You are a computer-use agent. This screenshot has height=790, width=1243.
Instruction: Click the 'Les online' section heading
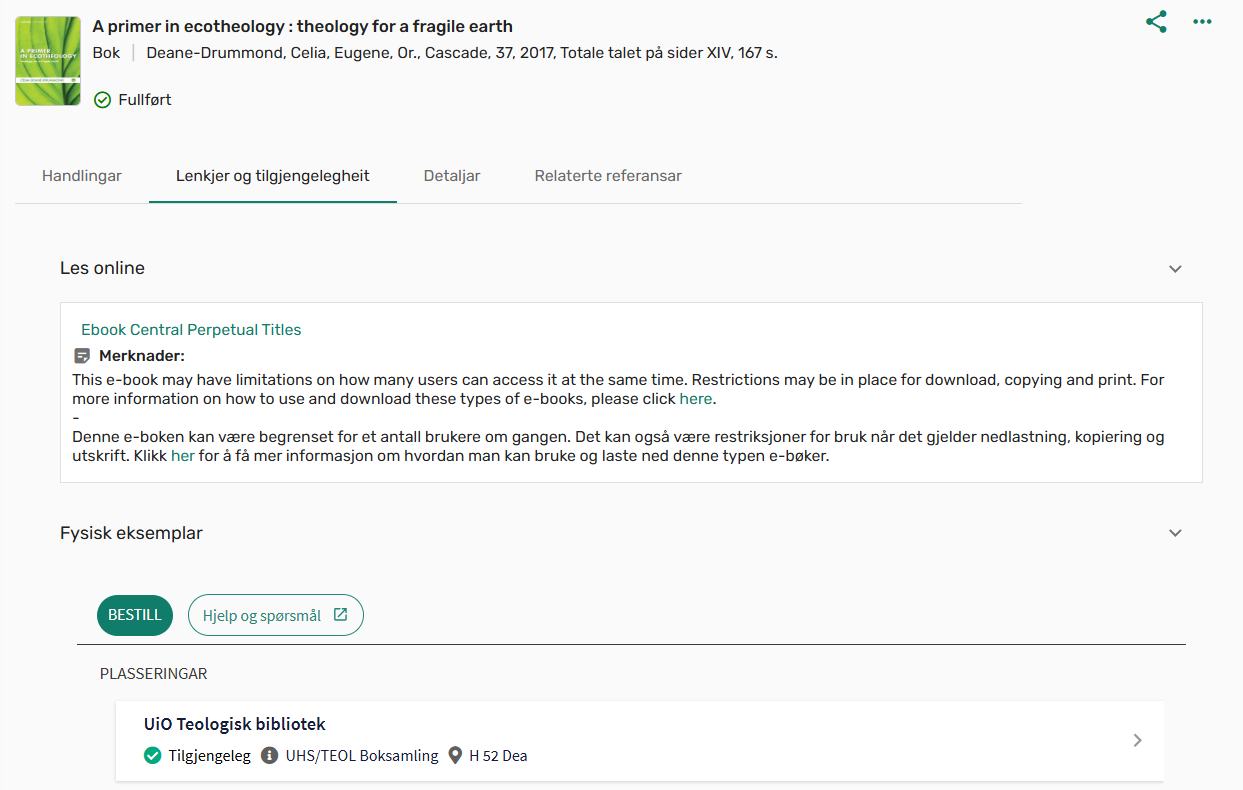103,268
